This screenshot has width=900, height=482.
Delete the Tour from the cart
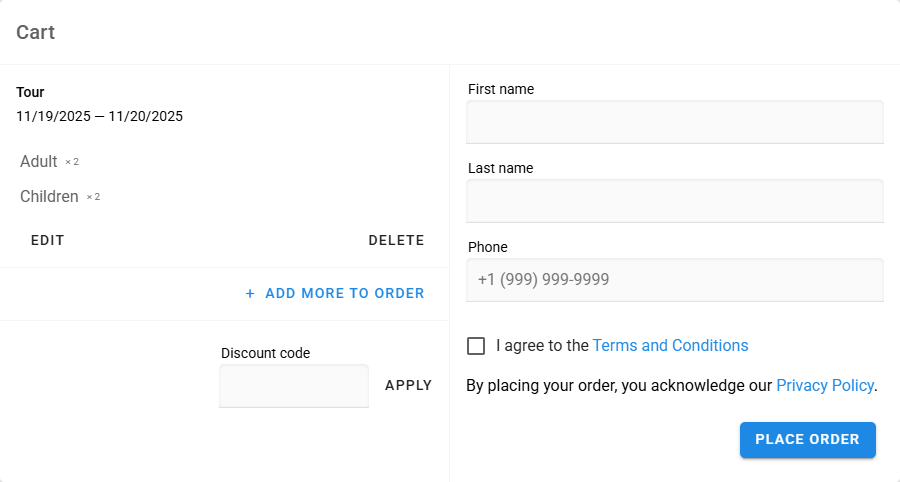396,240
